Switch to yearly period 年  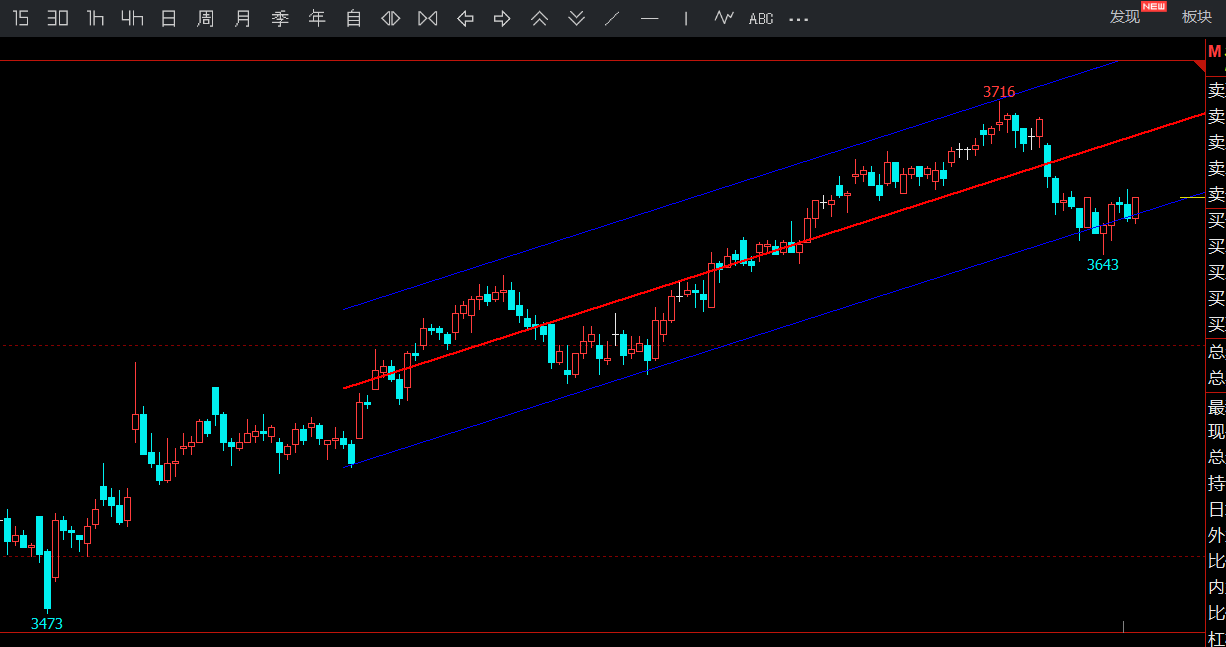[317, 18]
